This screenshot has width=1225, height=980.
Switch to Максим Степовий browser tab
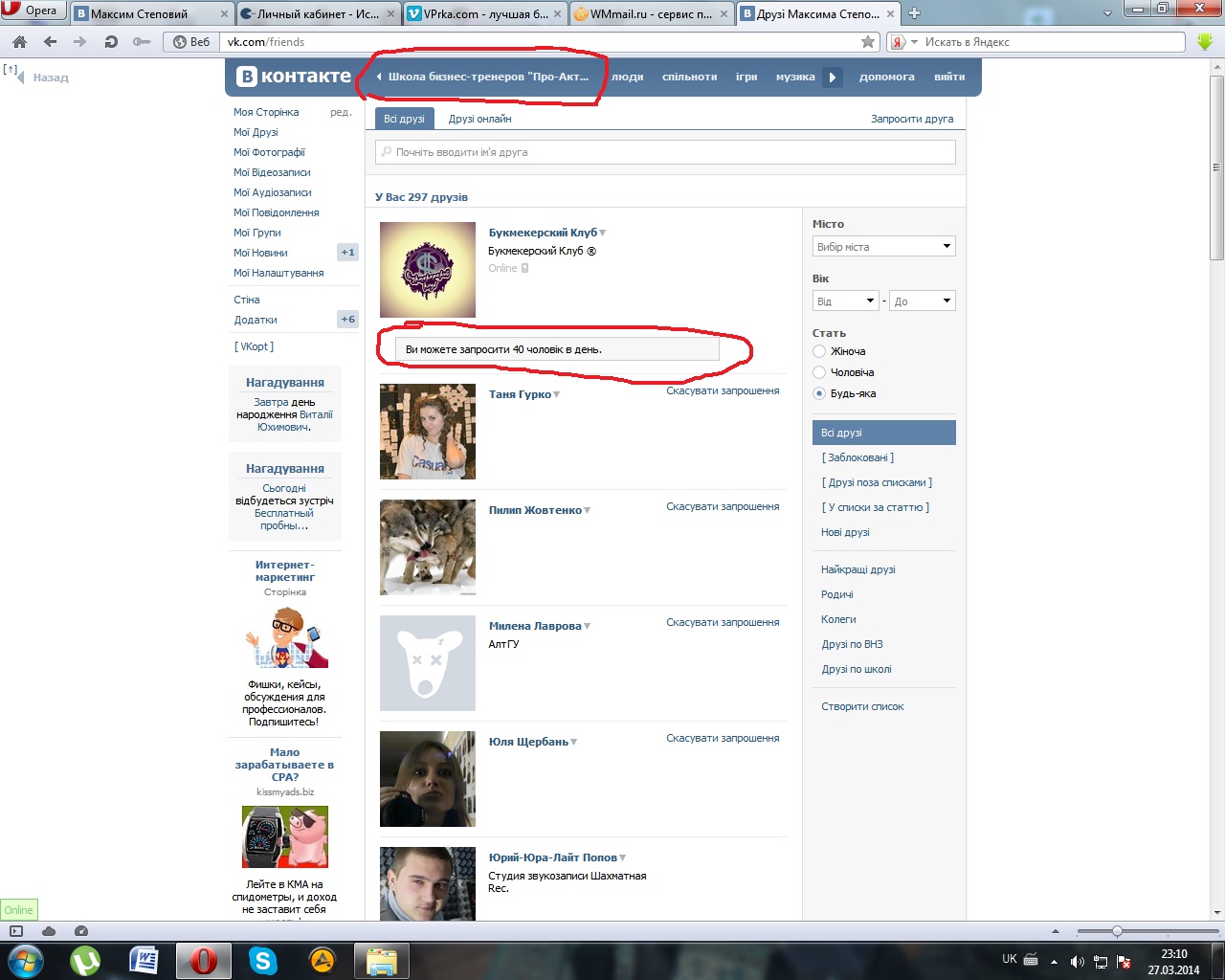coord(152,13)
